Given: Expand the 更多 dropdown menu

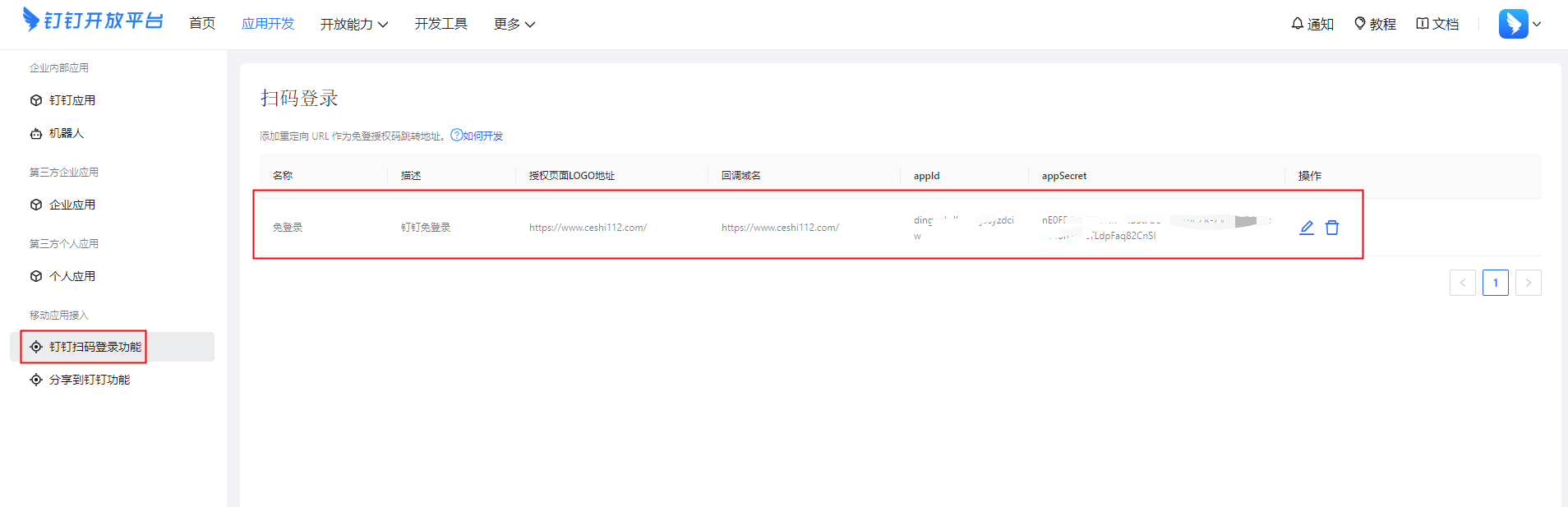Looking at the screenshot, I should coord(514,25).
